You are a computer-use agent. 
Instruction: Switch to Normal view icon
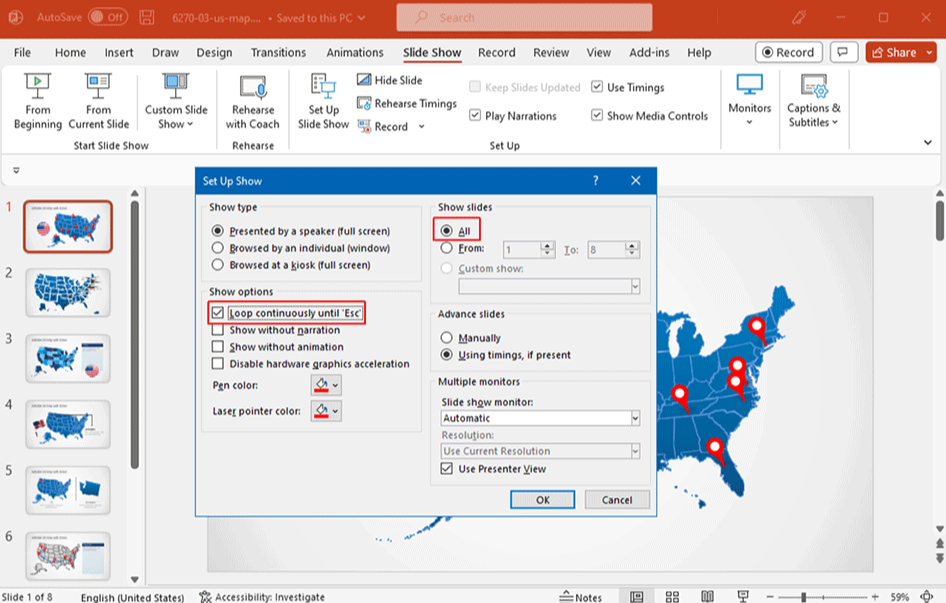click(636, 597)
